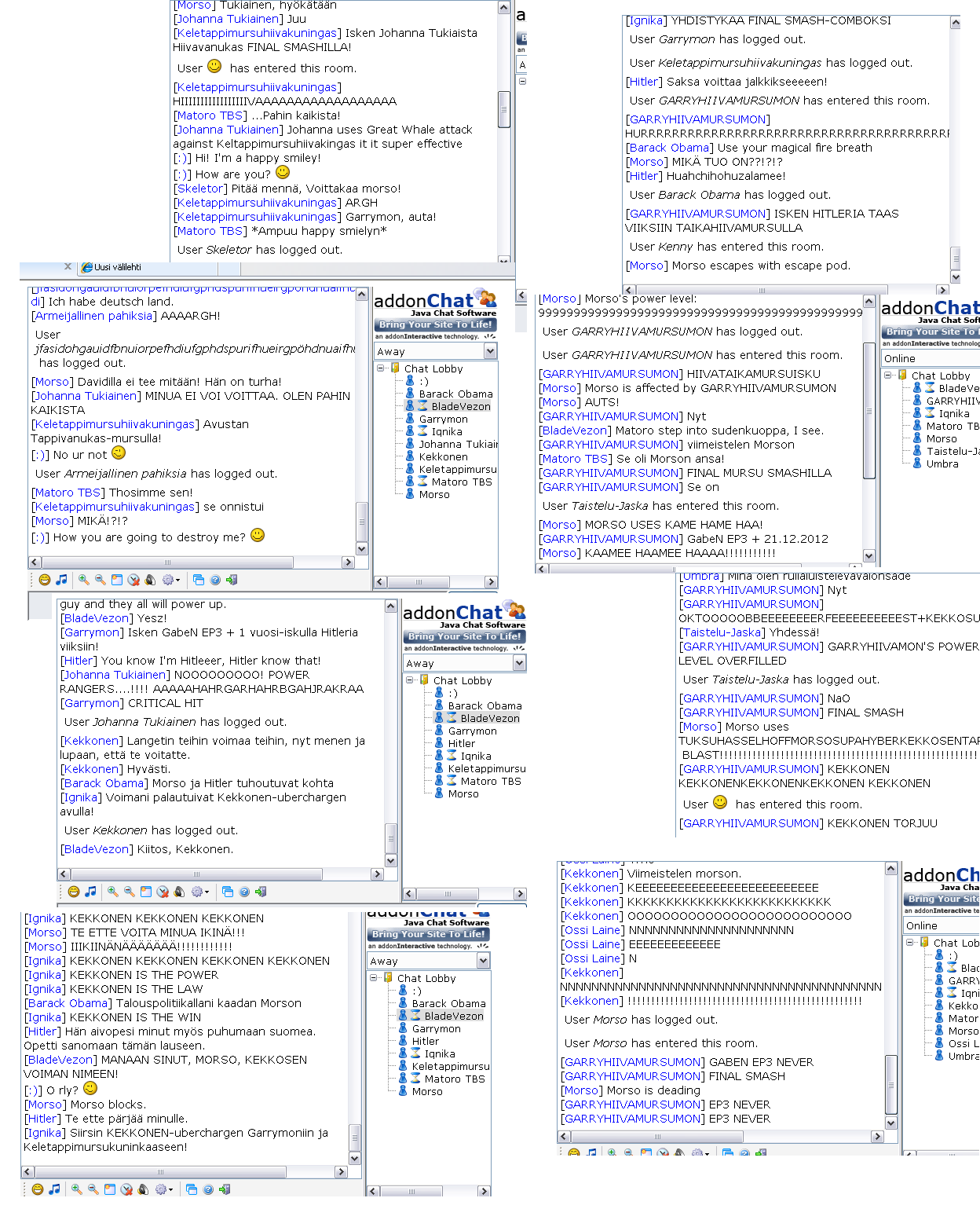Zoom out text under the 'O rly?' chat
Viewport: 980px width, 1209px height.
[x=93, y=1189]
